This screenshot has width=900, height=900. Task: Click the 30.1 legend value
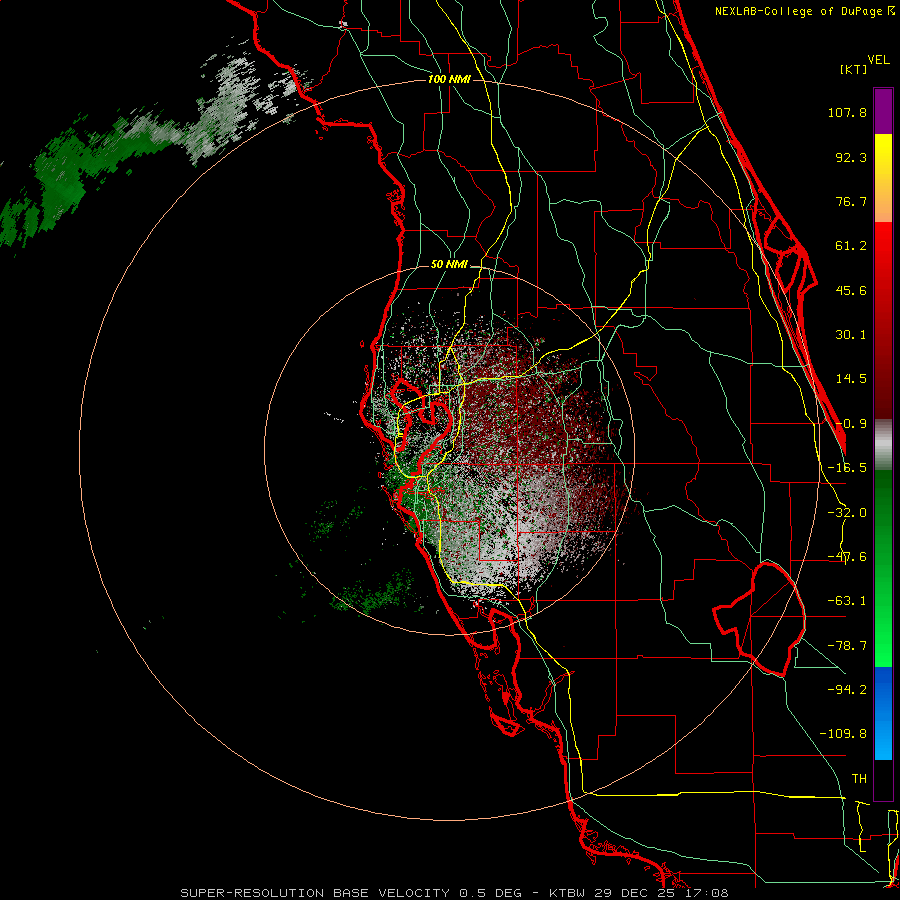click(851, 335)
